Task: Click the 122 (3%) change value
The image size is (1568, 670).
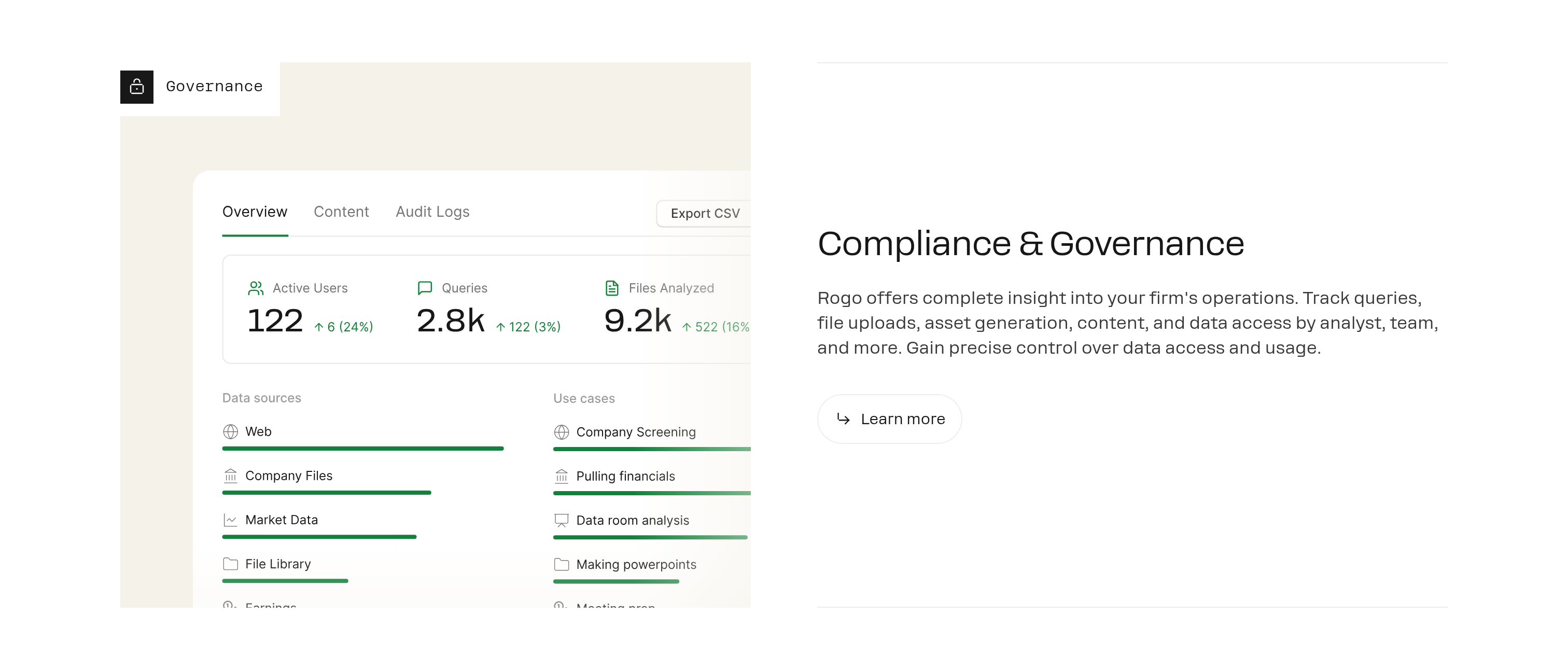Action: tap(535, 327)
